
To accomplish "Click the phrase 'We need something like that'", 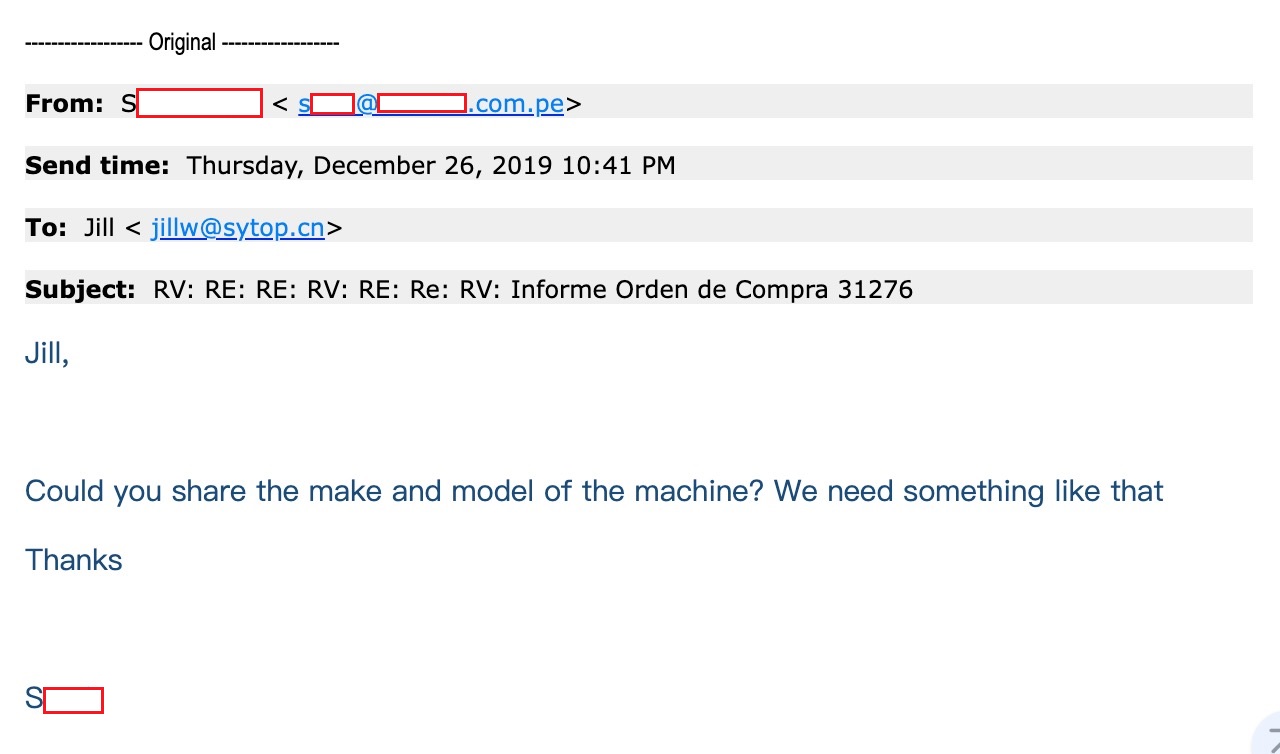I will click(x=969, y=491).
